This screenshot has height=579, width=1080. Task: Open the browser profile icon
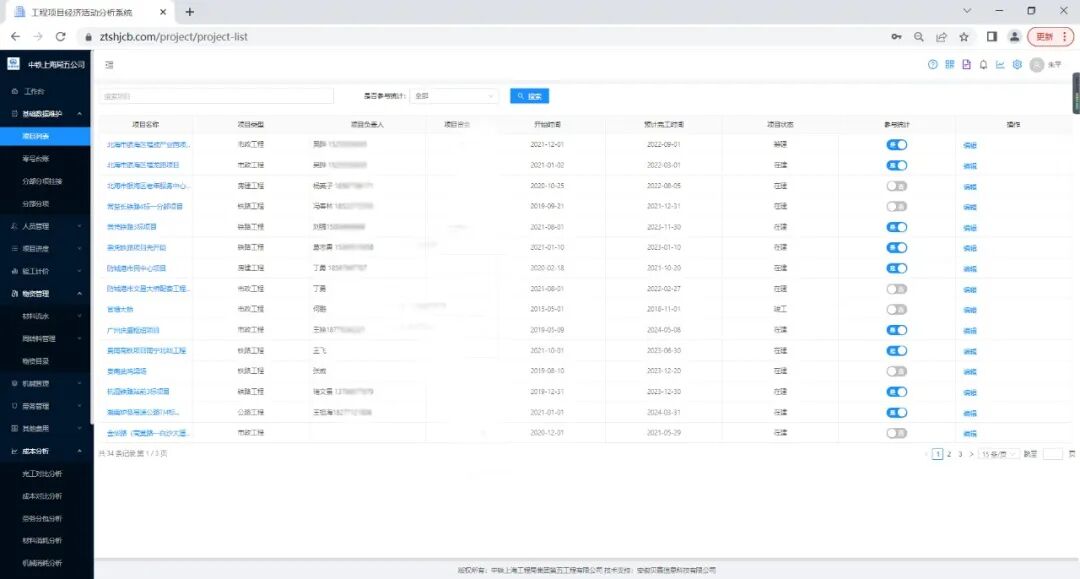point(1015,36)
